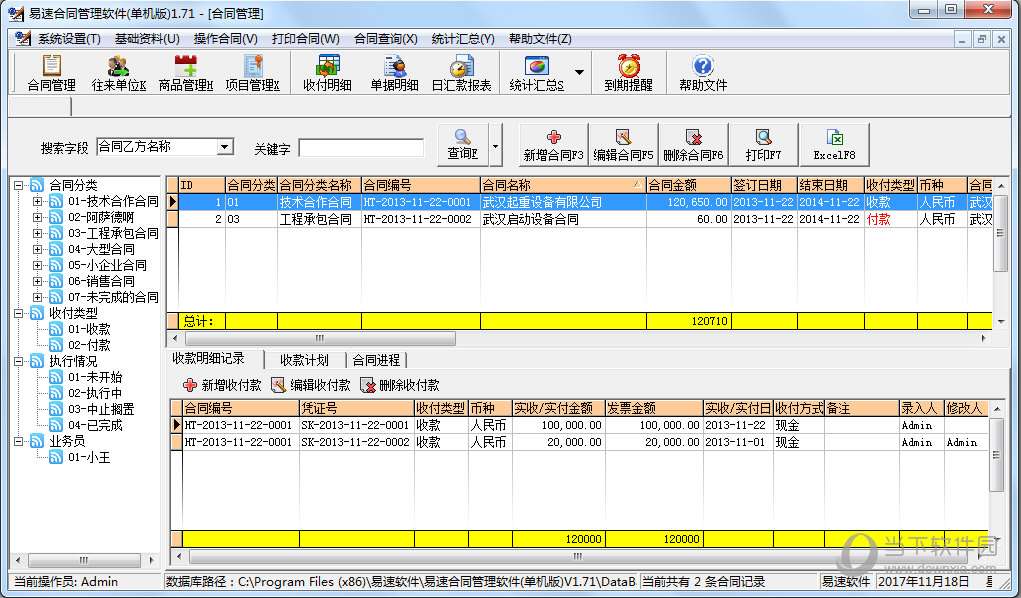Click the 到期提醒 alarm clock icon
This screenshot has width=1021, height=598.
(x=628, y=73)
